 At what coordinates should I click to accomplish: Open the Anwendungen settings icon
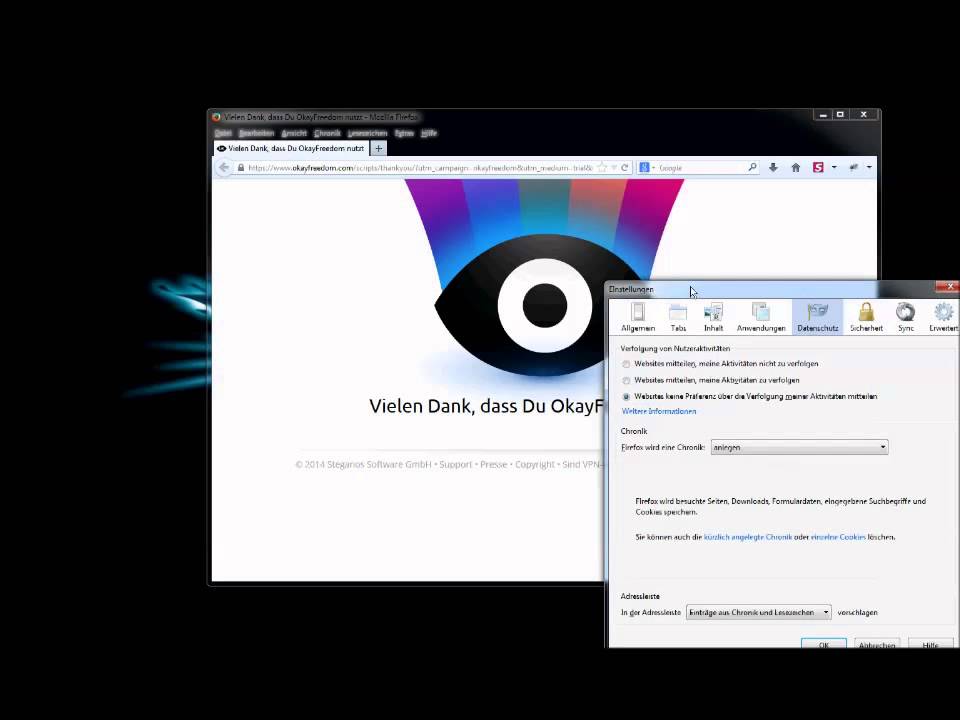[x=761, y=317]
